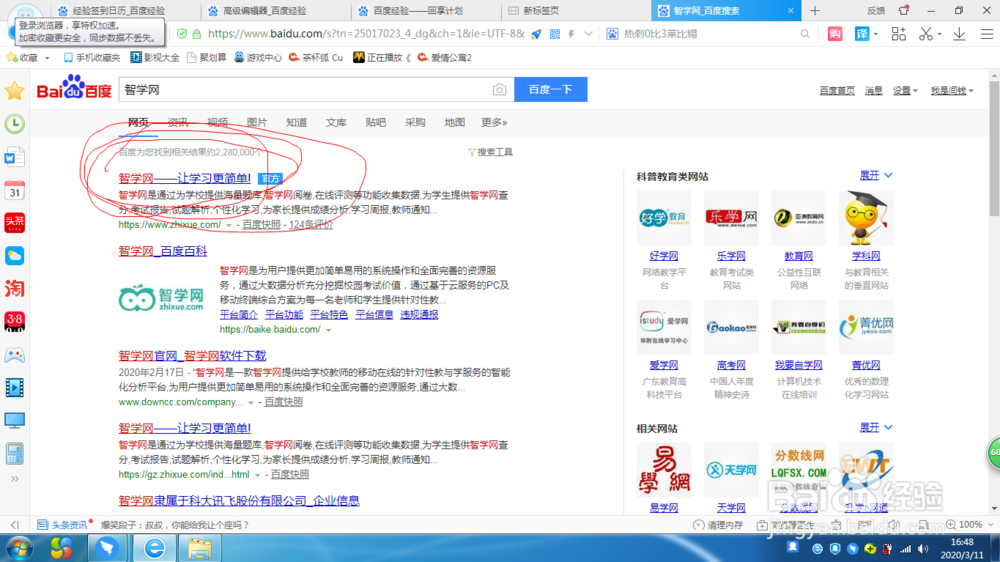The height and width of the screenshot is (562, 1000).
Task: Click the search magnifier in the hot-search box
Action: (x=805, y=34)
